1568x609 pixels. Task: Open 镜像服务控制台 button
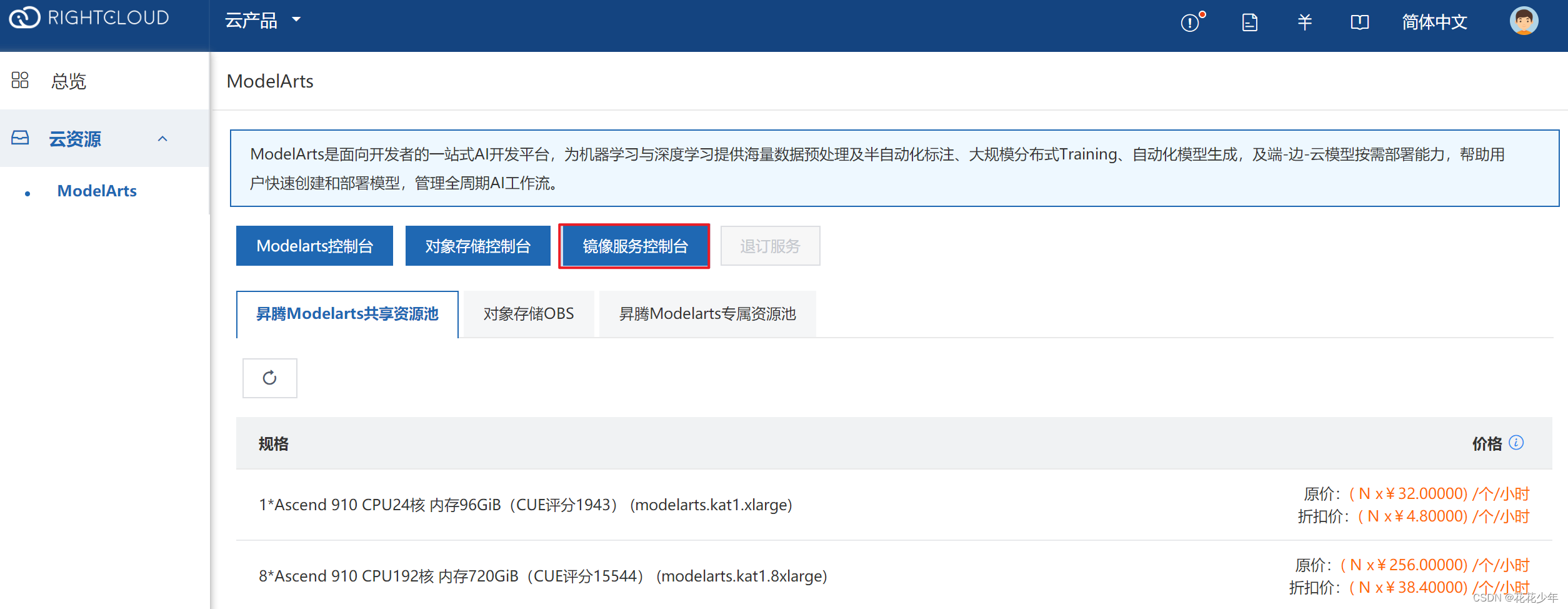[635, 246]
